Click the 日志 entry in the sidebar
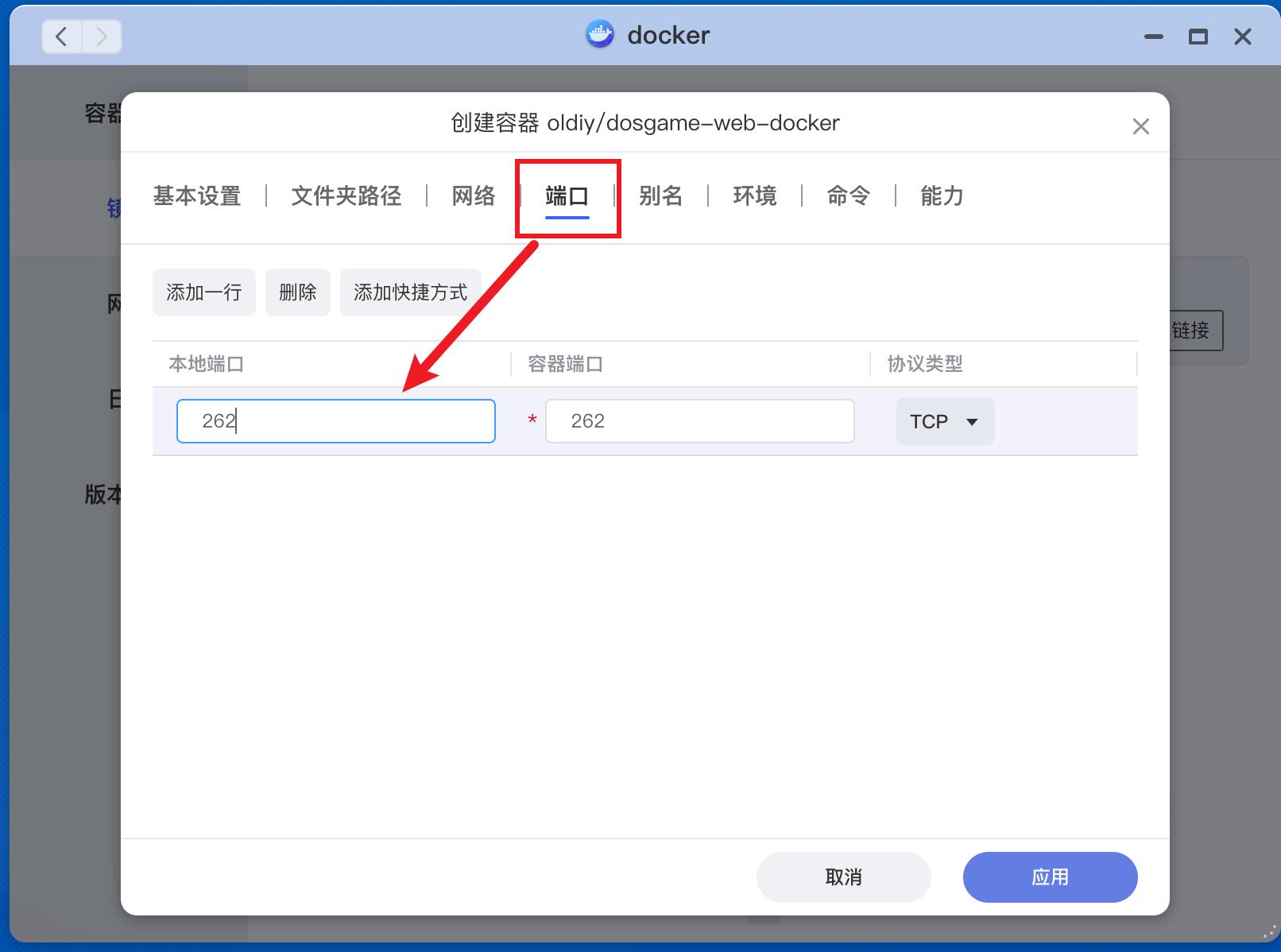The image size is (1281, 952). [x=107, y=399]
